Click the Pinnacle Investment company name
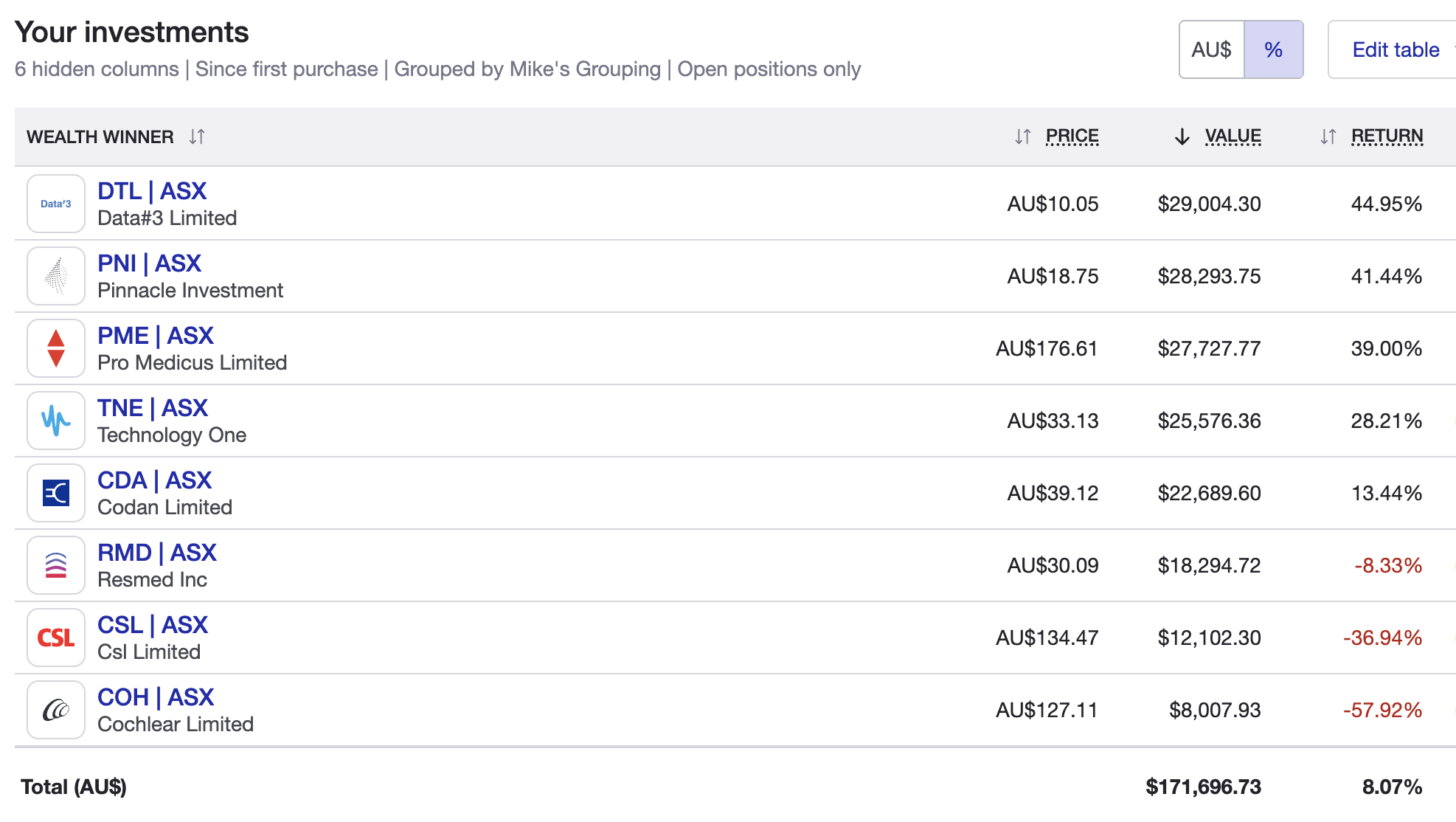 190,291
